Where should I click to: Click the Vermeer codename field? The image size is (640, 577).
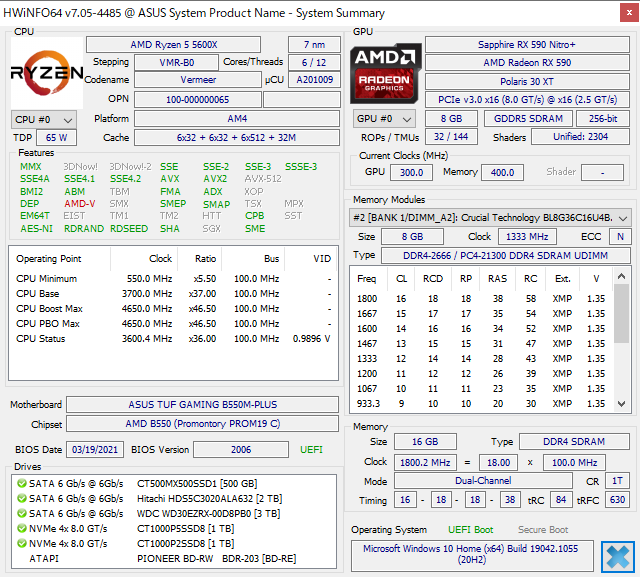tap(198, 80)
